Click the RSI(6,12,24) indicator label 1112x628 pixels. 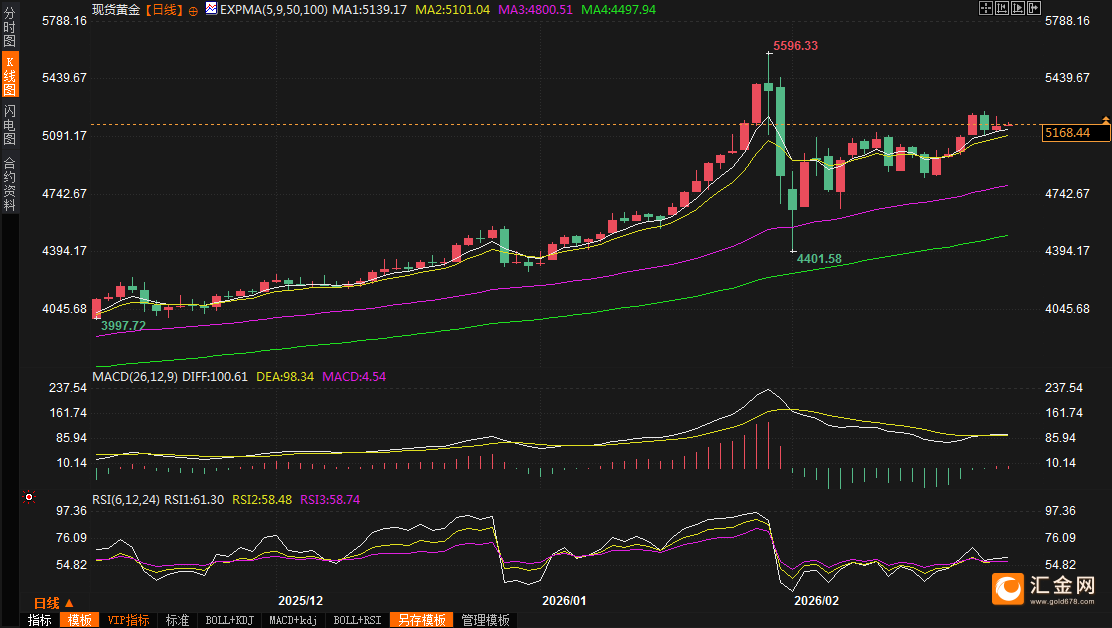[x=126, y=500]
